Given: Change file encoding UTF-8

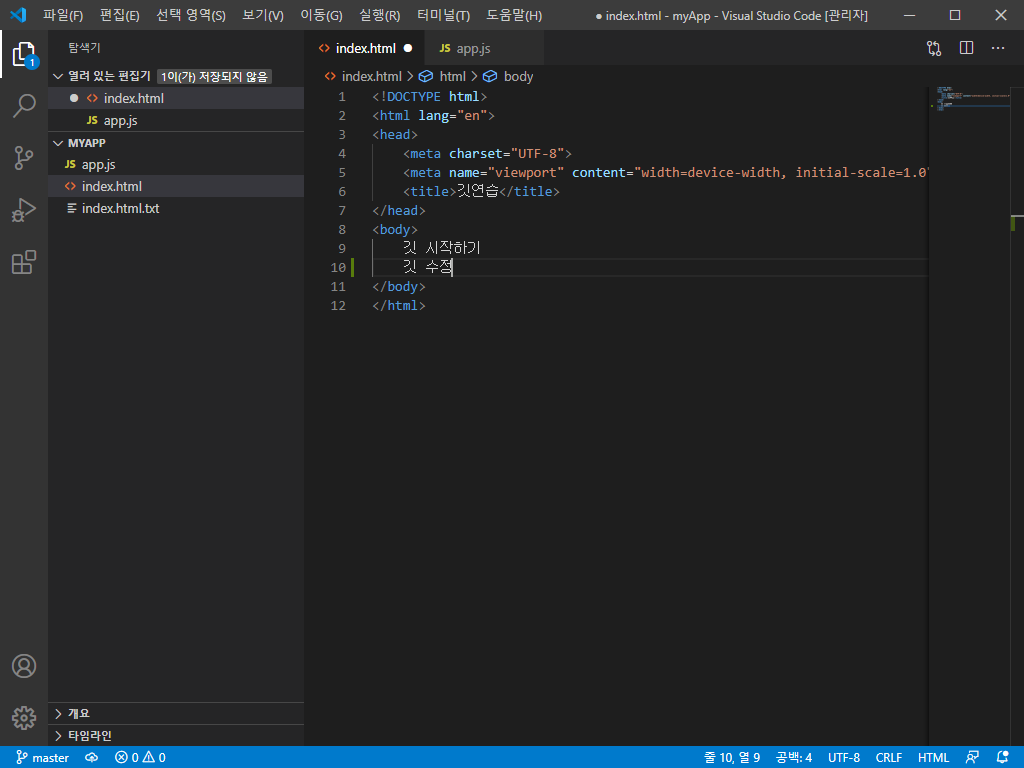Looking at the screenshot, I should pyautogui.click(x=844, y=758).
